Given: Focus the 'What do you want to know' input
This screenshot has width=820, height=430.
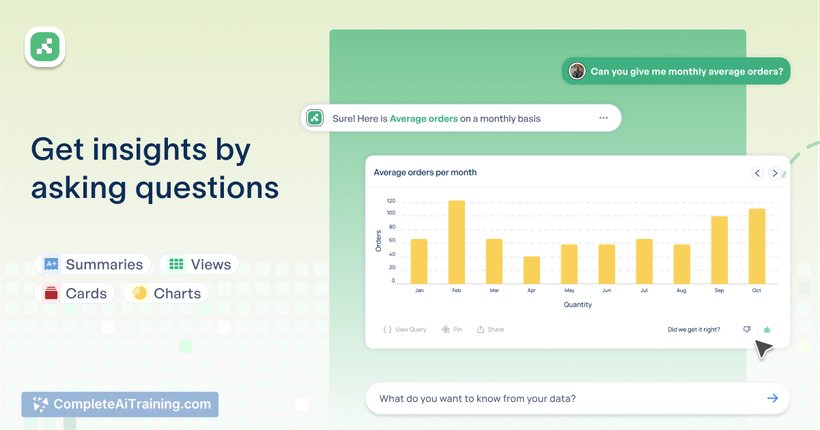Looking at the screenshot, I should click(577, 399).
